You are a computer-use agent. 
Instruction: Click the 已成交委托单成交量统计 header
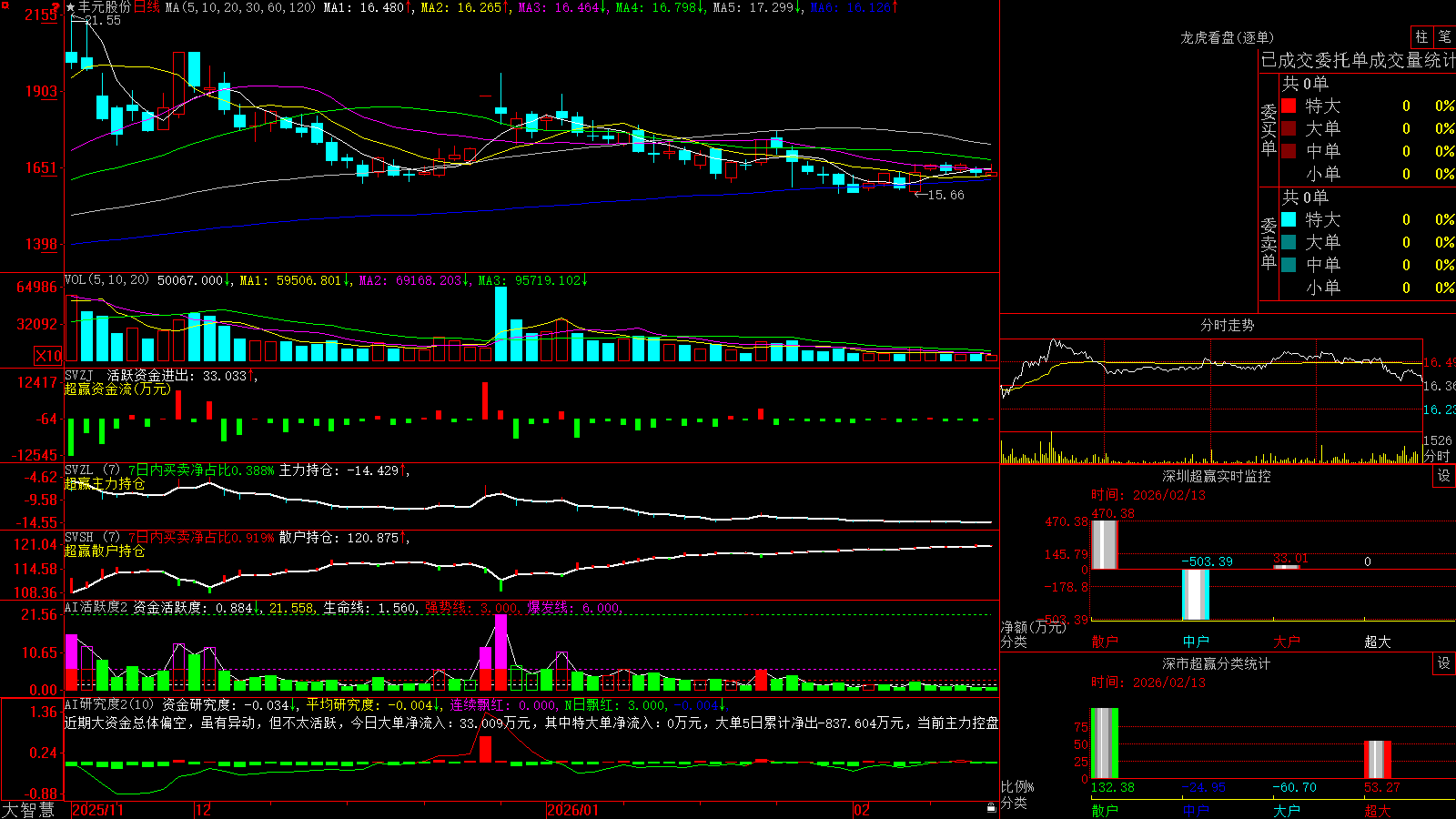(1358, 60)
